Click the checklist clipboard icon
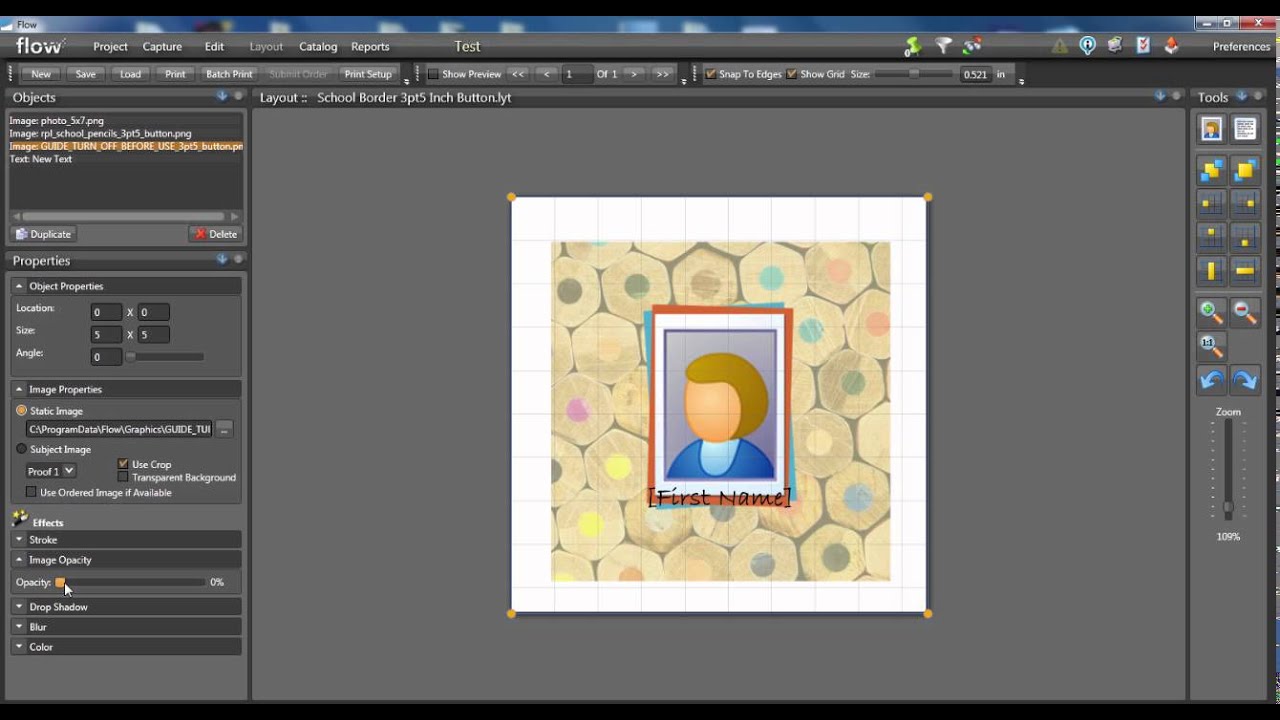1280x720 pixels. click(1143, 46)
